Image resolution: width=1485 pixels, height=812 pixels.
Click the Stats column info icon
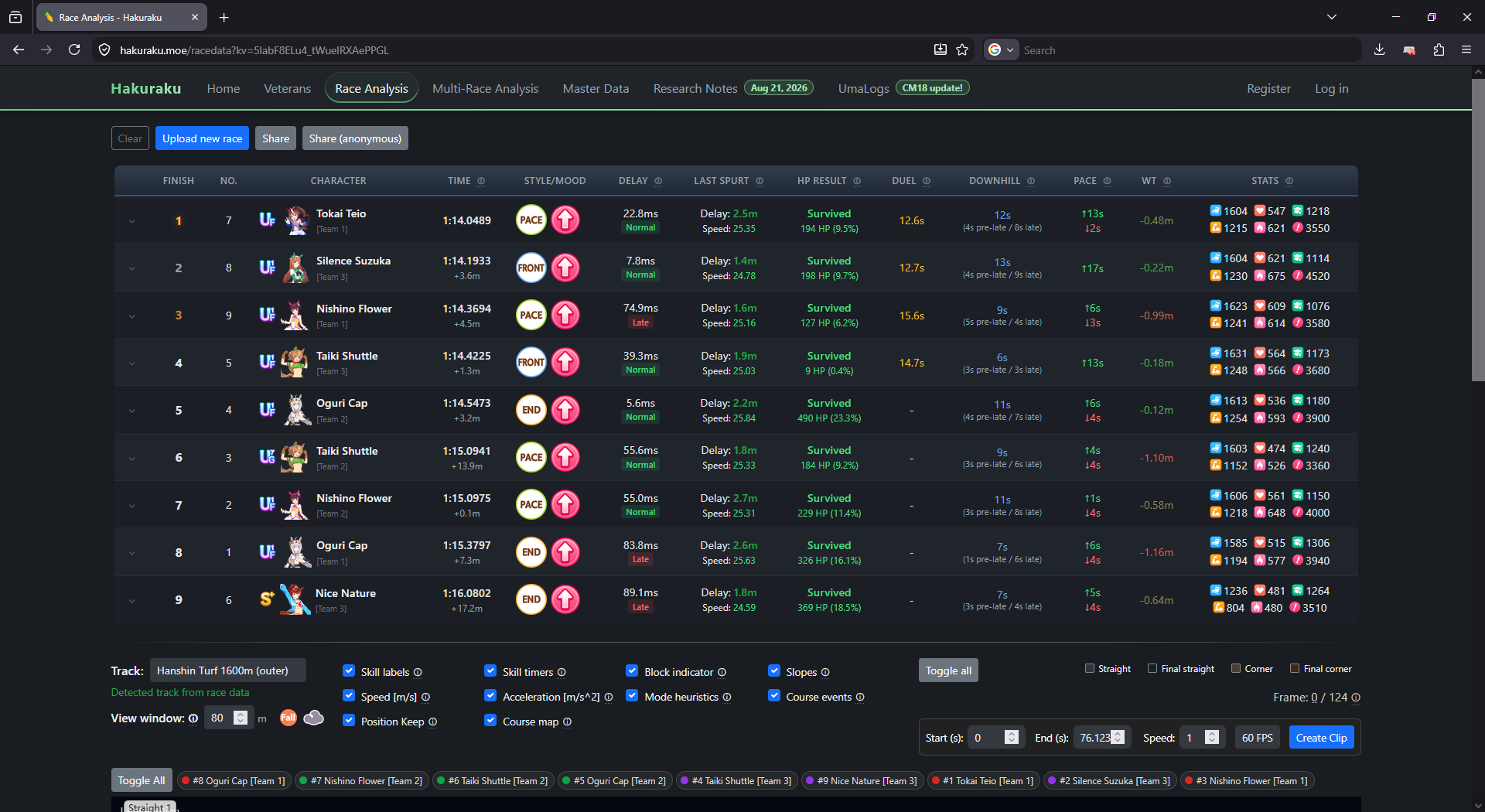(x=1289, y=181)
